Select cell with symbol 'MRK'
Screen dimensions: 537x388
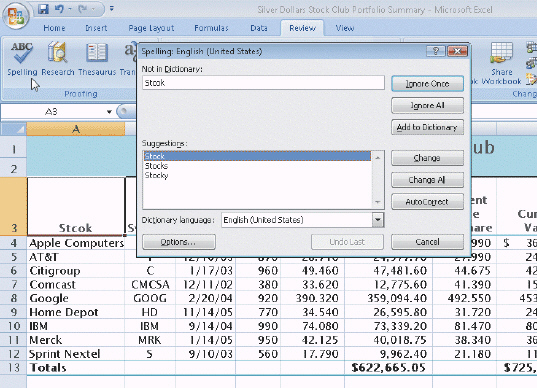pyautogui.click(x=150, y=340)
